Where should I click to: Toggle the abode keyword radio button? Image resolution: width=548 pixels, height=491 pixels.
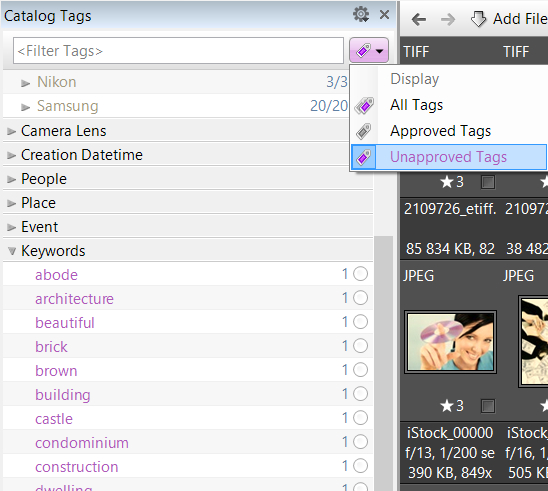pos(360,274)
